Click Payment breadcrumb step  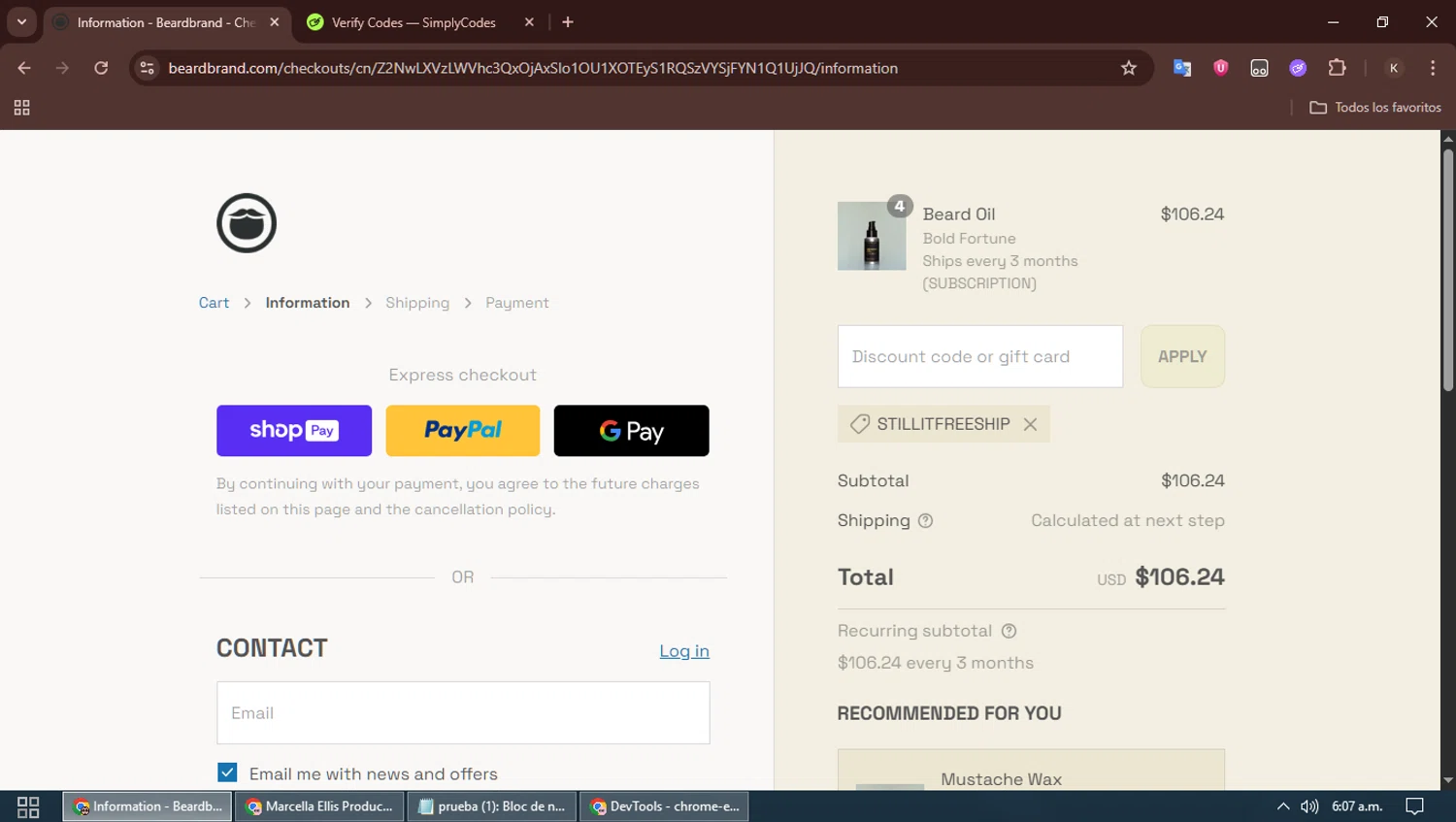coord(517,303)
